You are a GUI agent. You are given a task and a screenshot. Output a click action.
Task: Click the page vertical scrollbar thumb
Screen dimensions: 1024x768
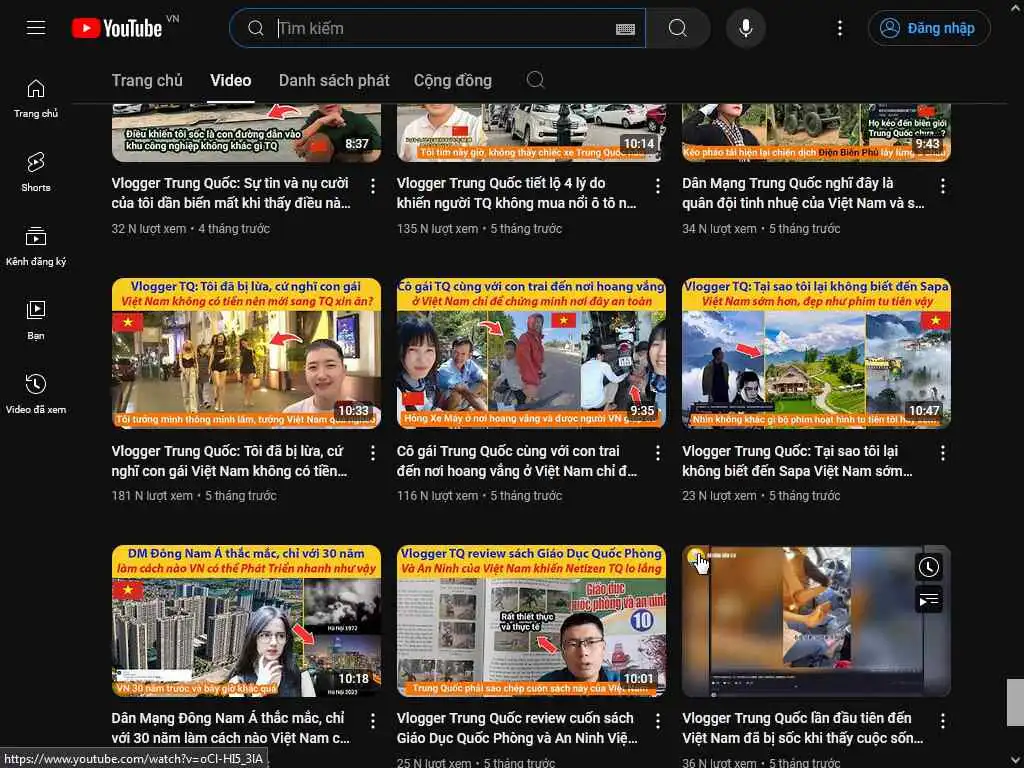click(x=1015, y=702)
